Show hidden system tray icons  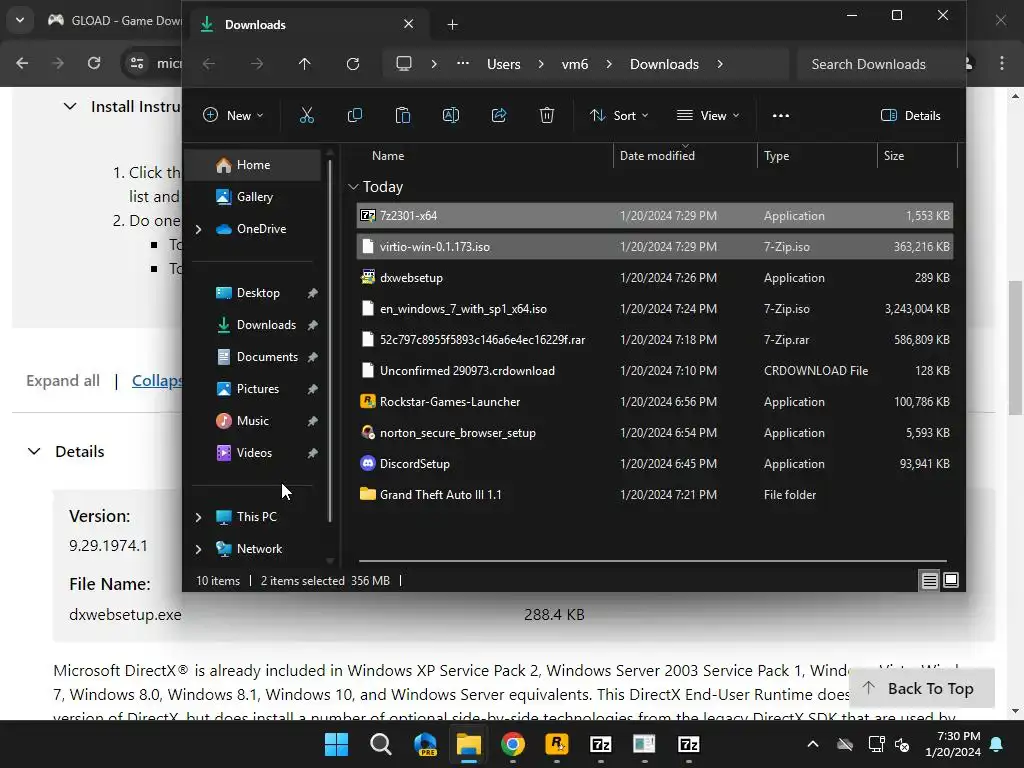[812, 744]
